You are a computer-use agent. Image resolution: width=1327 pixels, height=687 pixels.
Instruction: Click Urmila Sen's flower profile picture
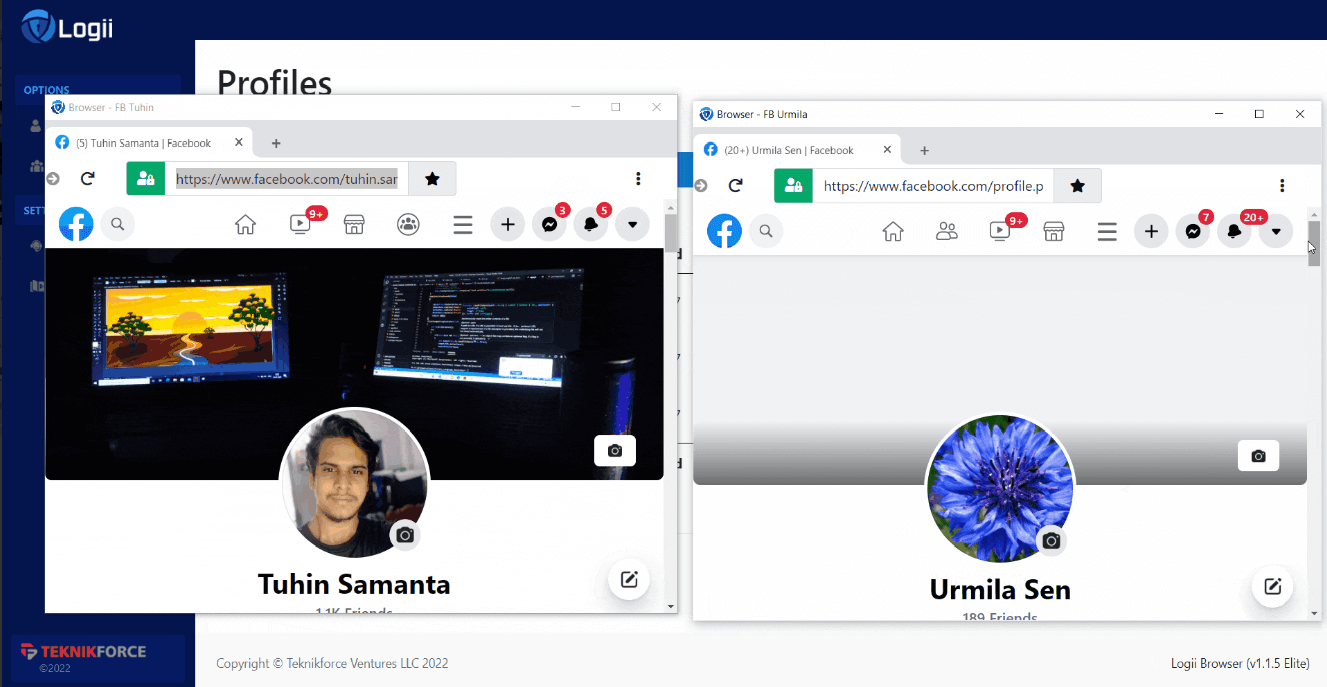999,489
